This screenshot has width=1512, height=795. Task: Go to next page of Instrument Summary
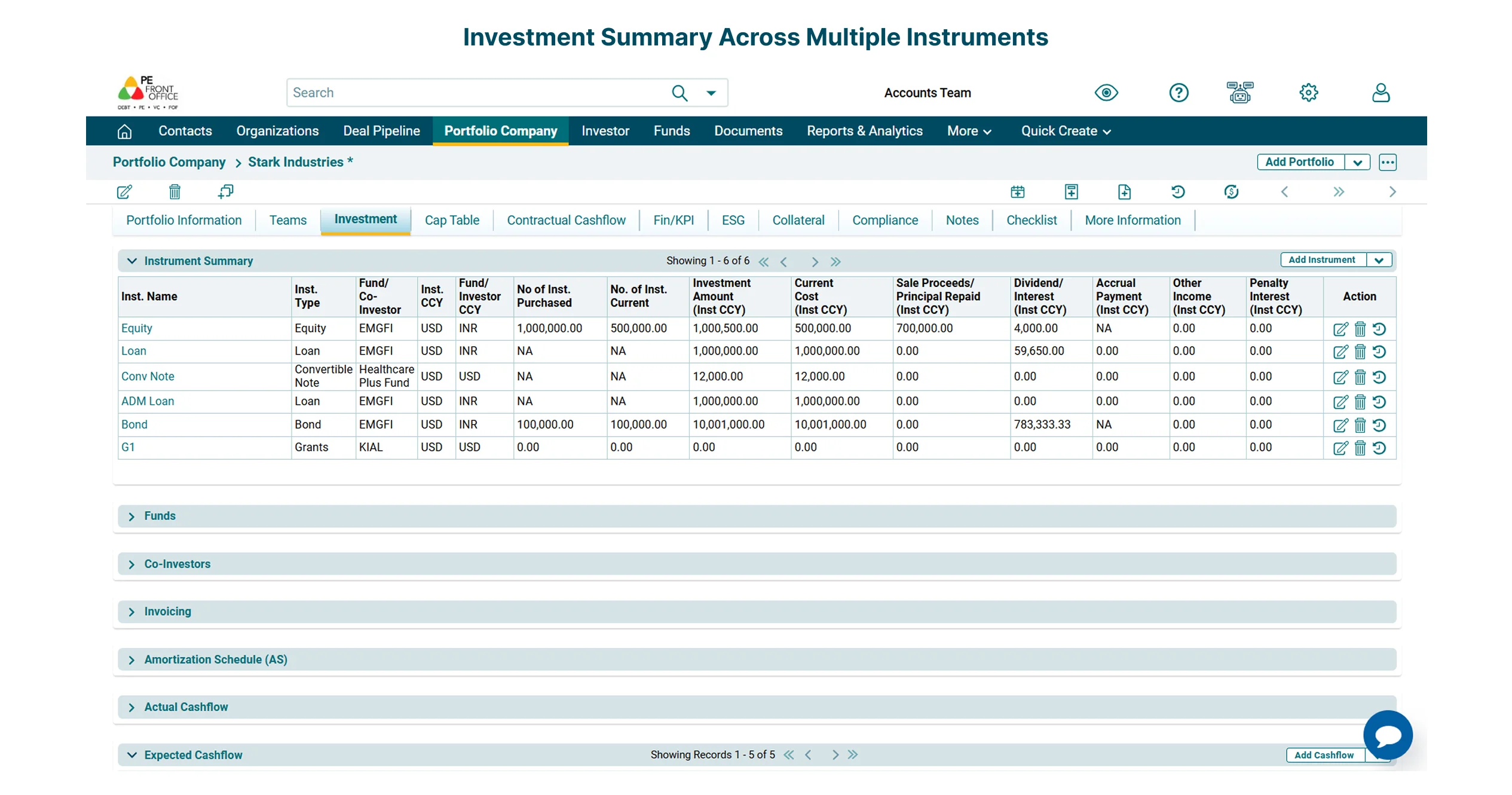coord(815,262)
